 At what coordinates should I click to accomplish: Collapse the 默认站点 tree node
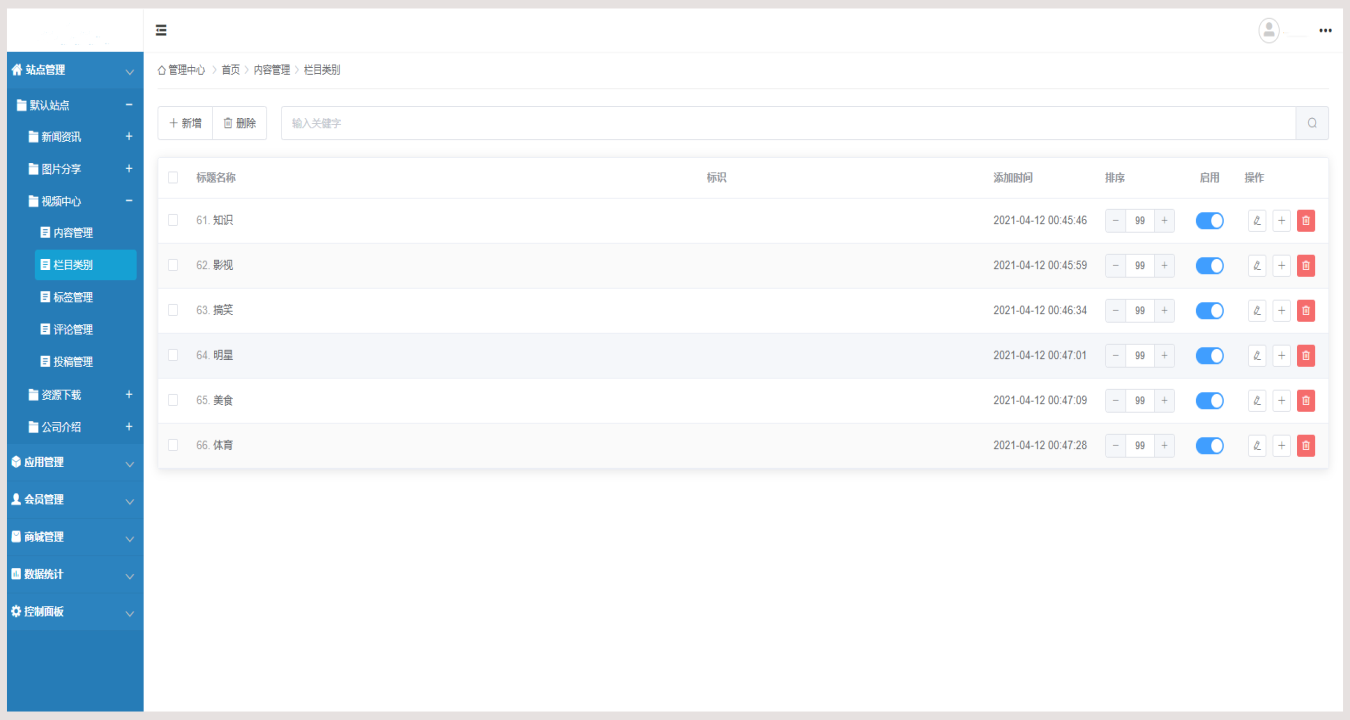[129, 105]
